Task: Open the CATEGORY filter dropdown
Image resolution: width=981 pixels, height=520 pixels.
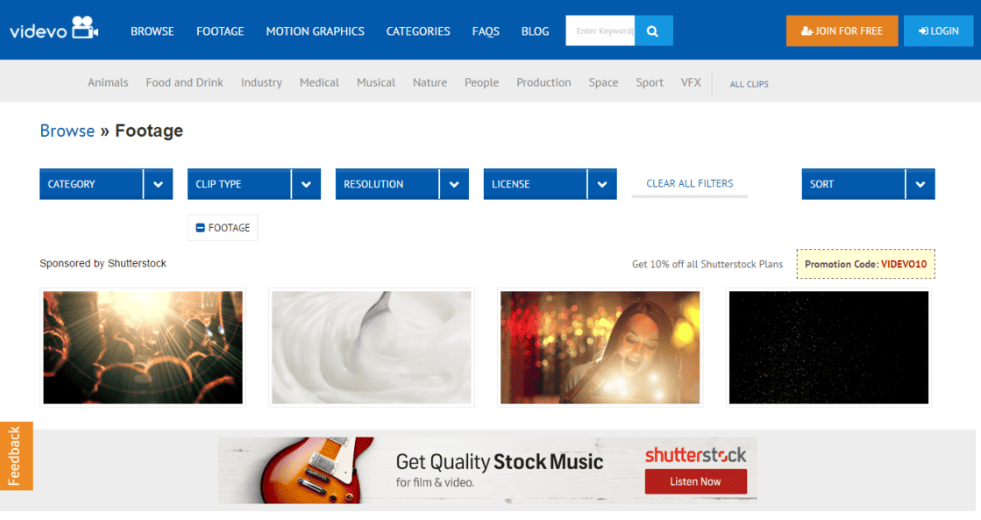Action: click(x=106, y=184)
